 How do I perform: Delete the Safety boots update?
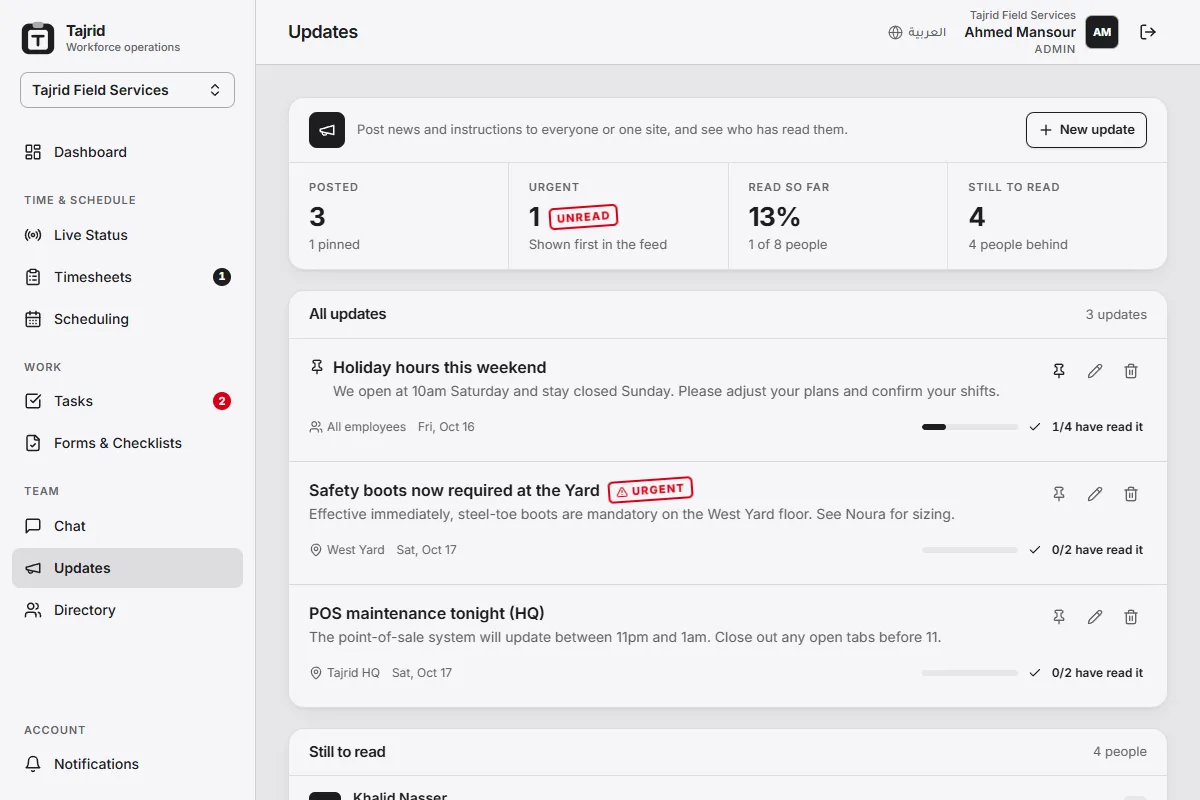click(x=1131, y=494)
